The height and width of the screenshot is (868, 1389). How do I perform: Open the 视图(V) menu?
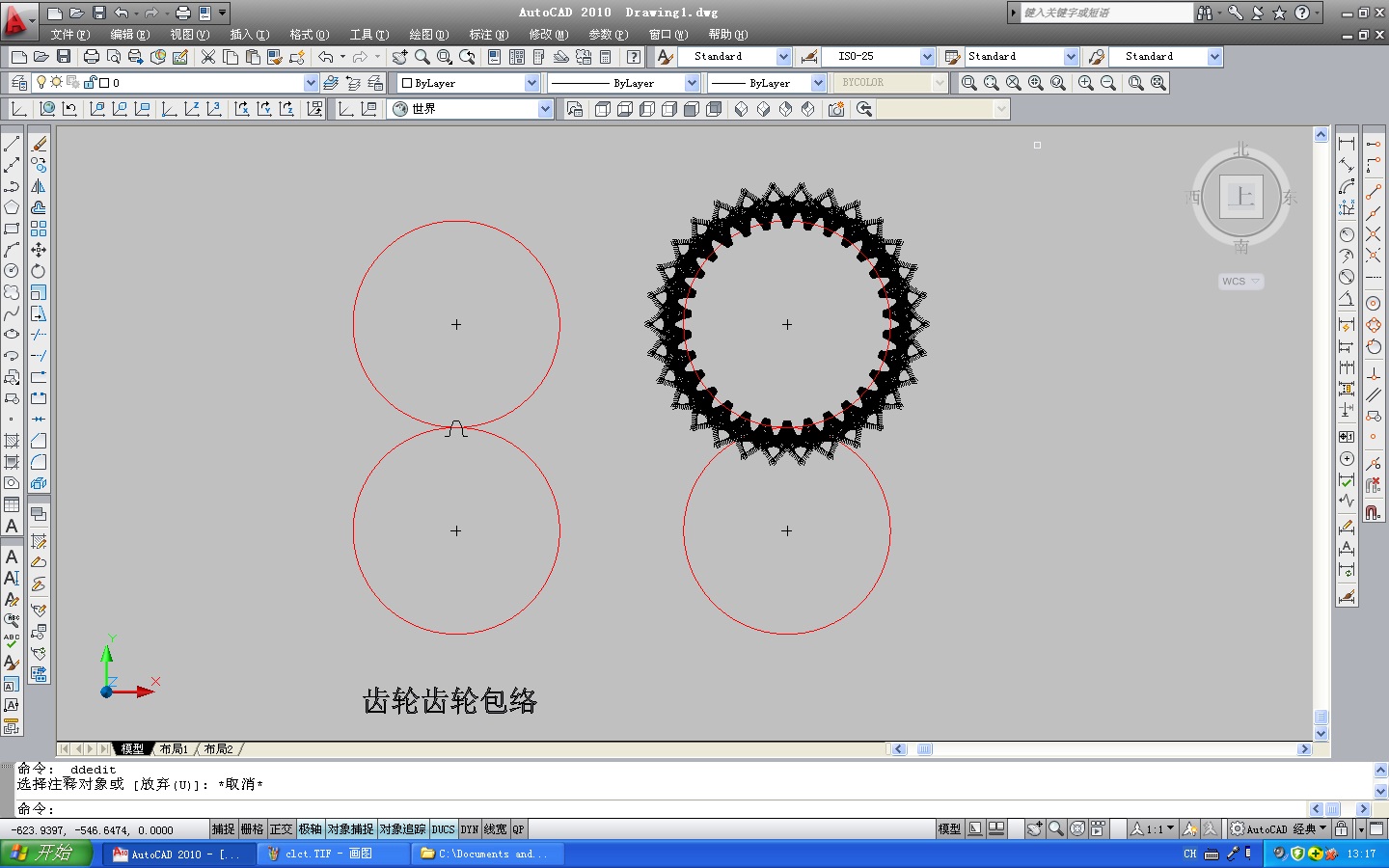point(190,35)
